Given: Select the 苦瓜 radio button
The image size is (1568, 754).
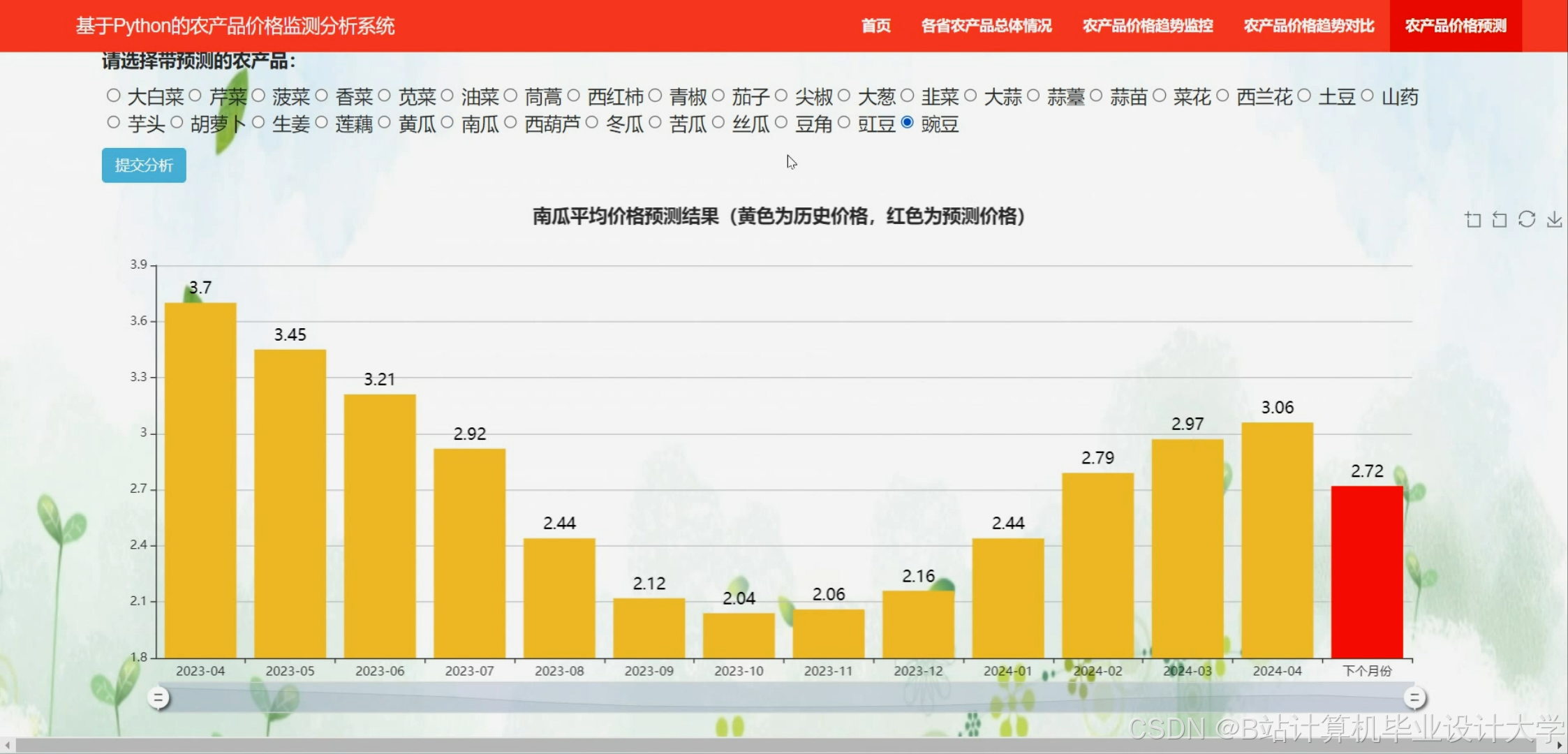Looking at the screenshot, I should pos(655,122).
